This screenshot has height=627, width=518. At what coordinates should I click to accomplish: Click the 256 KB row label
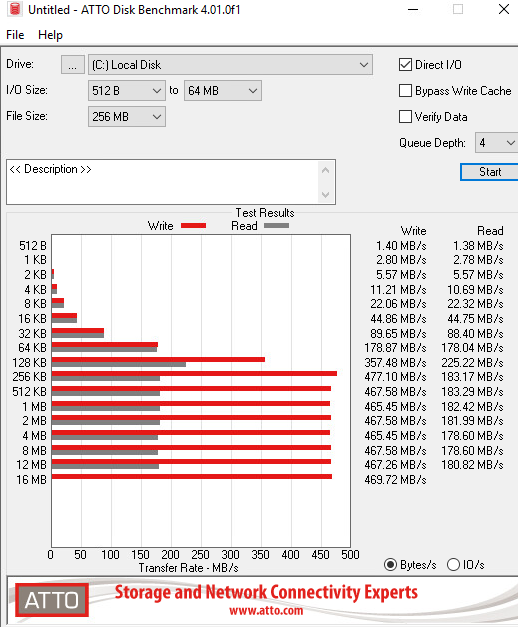[x=30, y=377]
